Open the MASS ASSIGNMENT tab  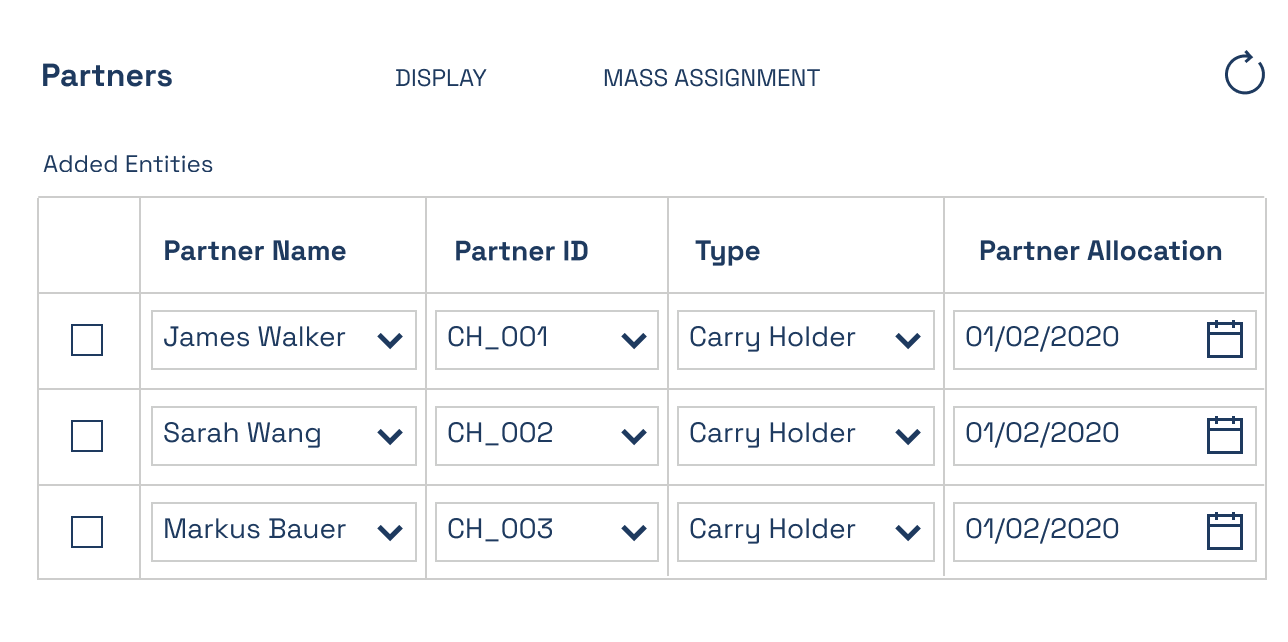click(711, 78)
